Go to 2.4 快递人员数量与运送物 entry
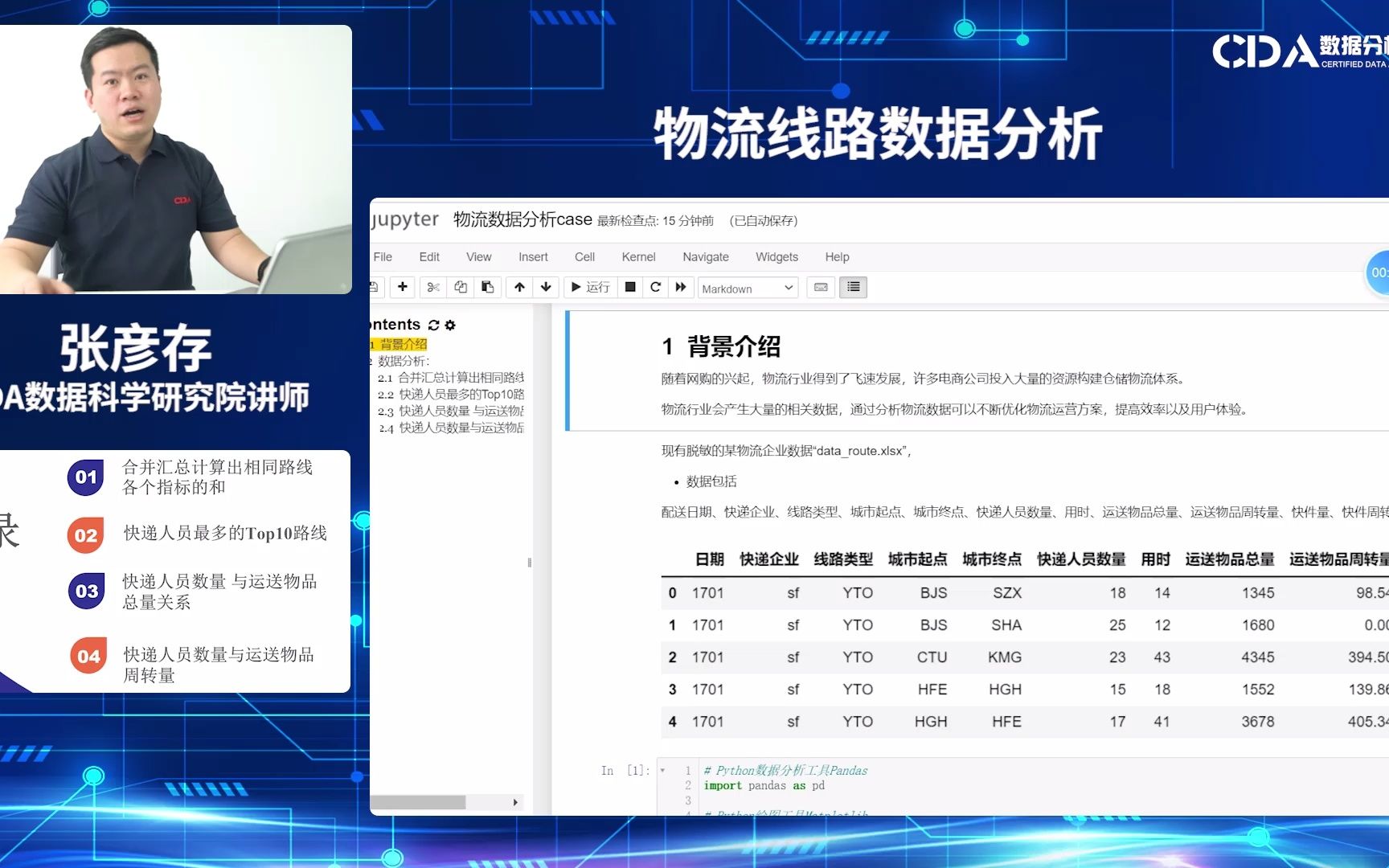Viewport: 1389px width, 868px height. (451, 428)
